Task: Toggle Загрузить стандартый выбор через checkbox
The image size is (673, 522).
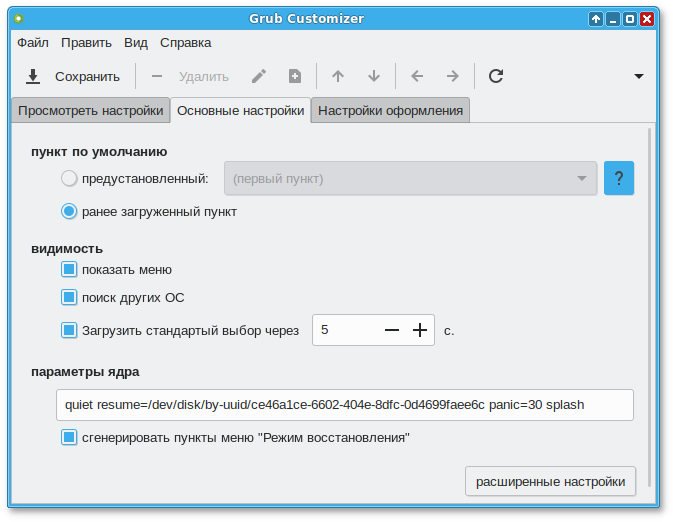Action: 69,330
